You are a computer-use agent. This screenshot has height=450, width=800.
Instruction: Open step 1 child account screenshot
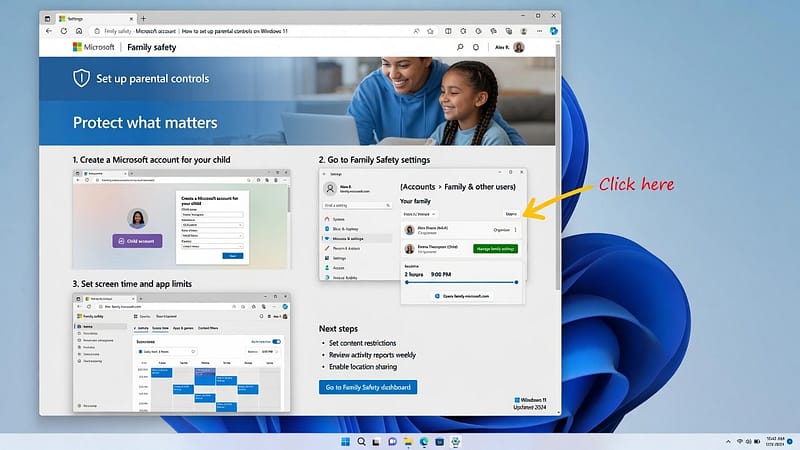tap(182, 219)
